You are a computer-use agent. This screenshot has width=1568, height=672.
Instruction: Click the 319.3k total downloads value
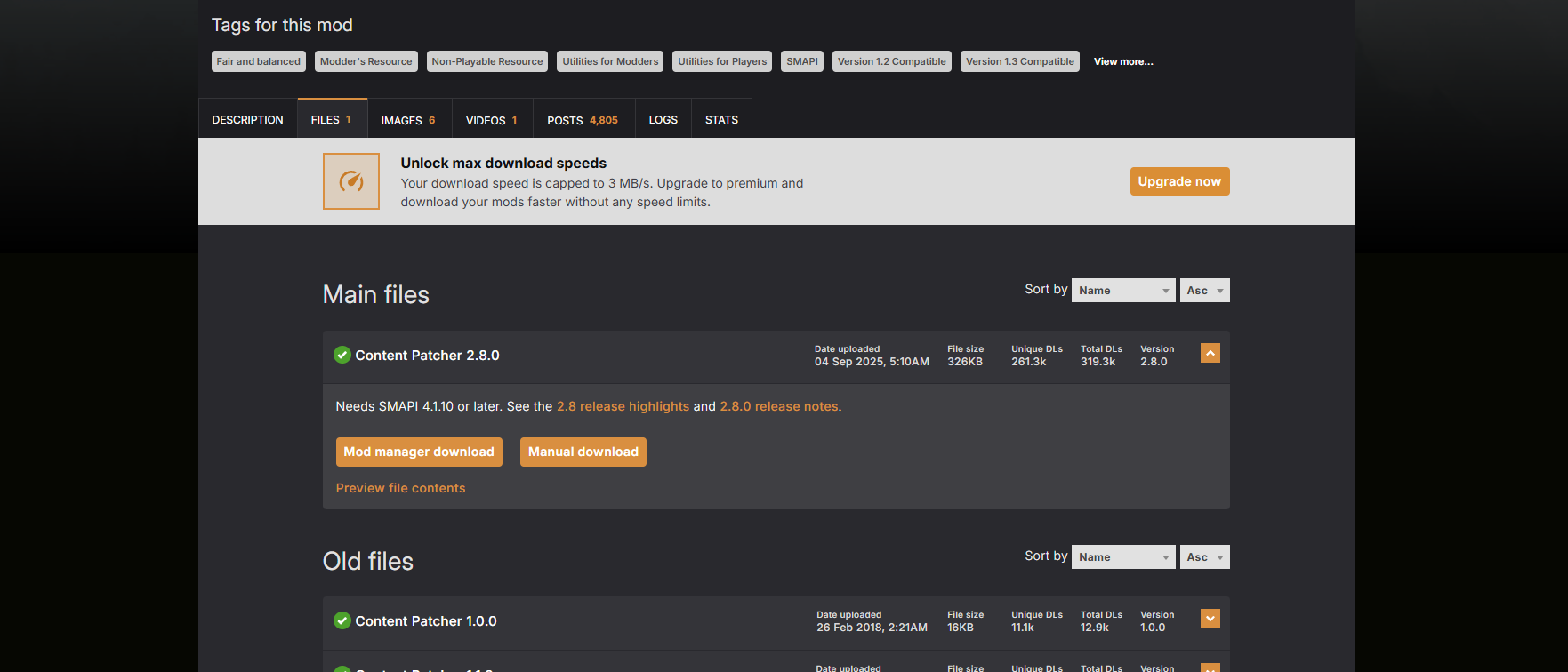coord(1098,362)
